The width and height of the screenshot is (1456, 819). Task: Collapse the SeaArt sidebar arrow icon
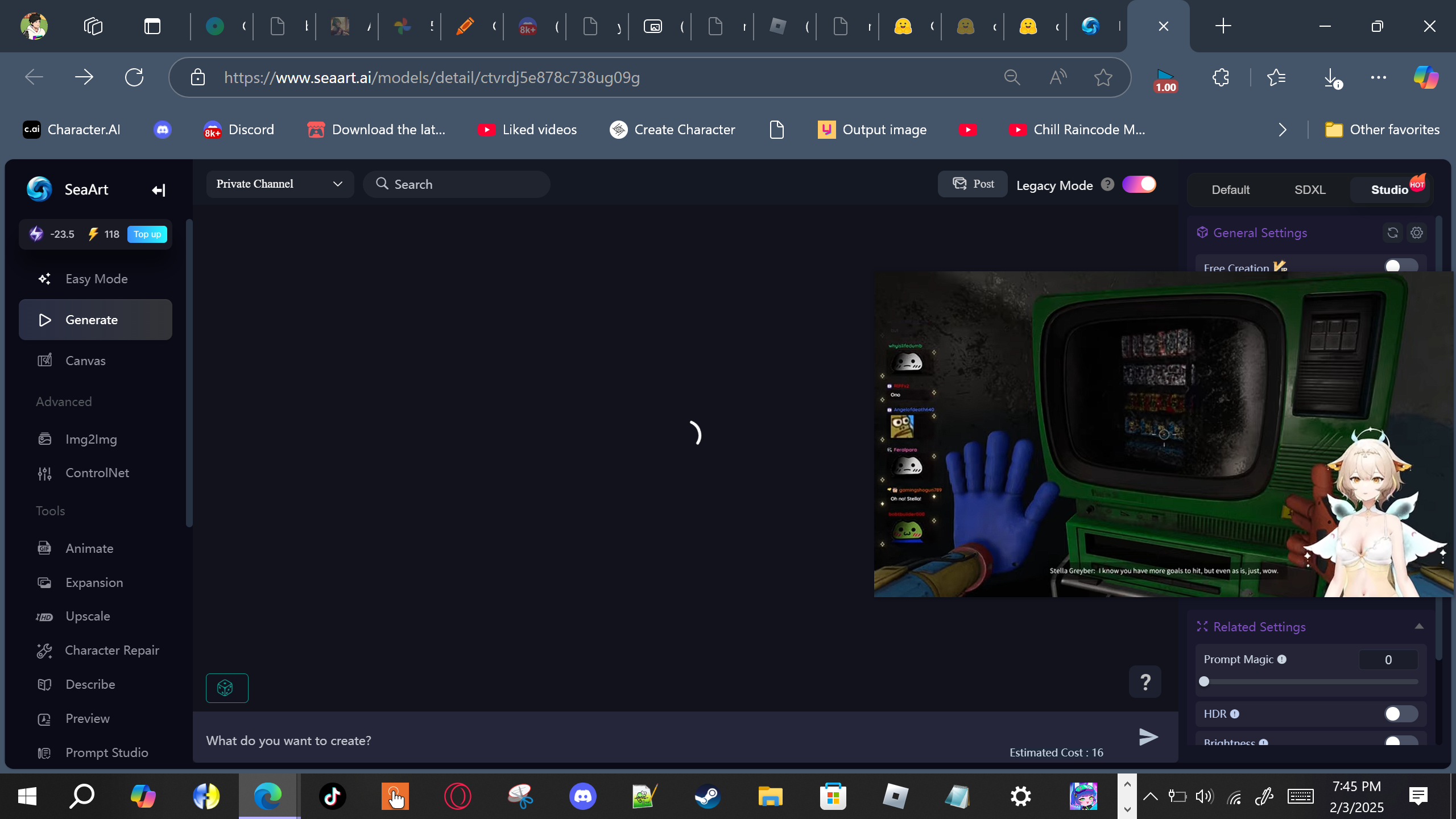click(x=158, y=190)
